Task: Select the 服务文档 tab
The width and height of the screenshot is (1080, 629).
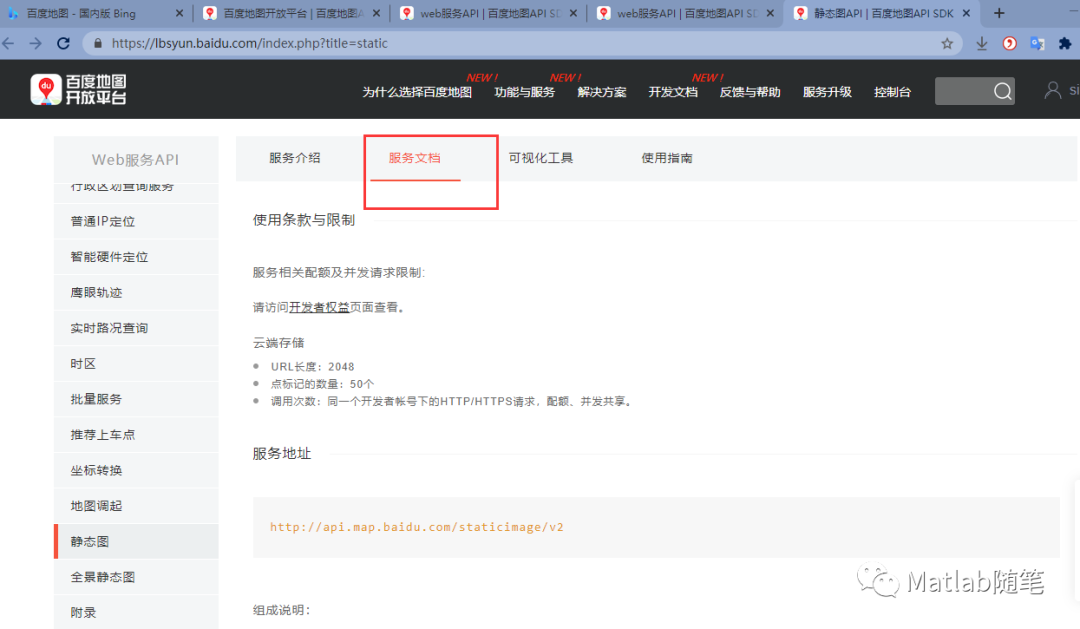Action: (415, 158)
